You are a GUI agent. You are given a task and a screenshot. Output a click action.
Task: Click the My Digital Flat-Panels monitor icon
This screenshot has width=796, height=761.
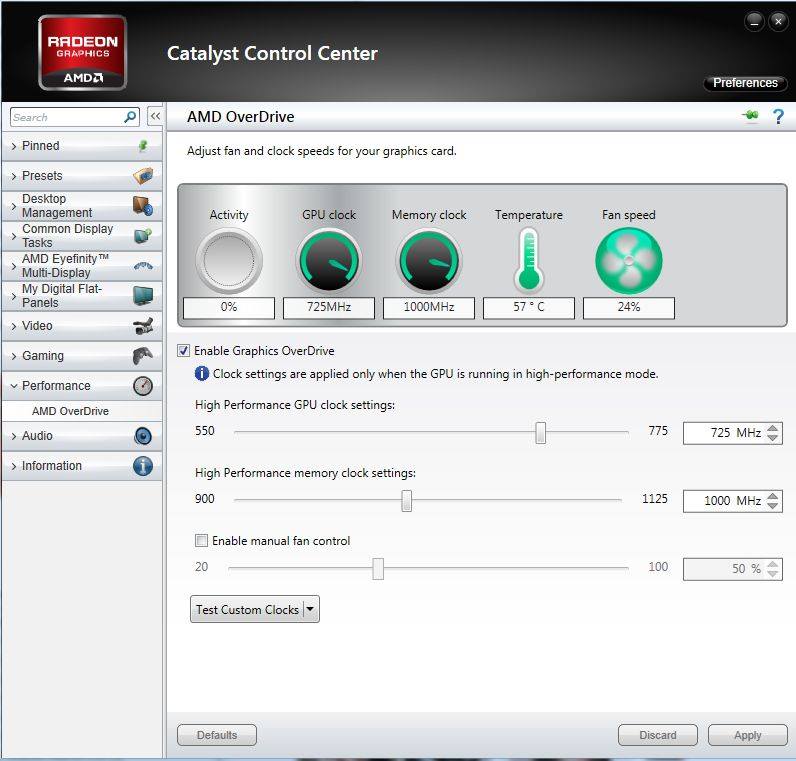(143, 295)
